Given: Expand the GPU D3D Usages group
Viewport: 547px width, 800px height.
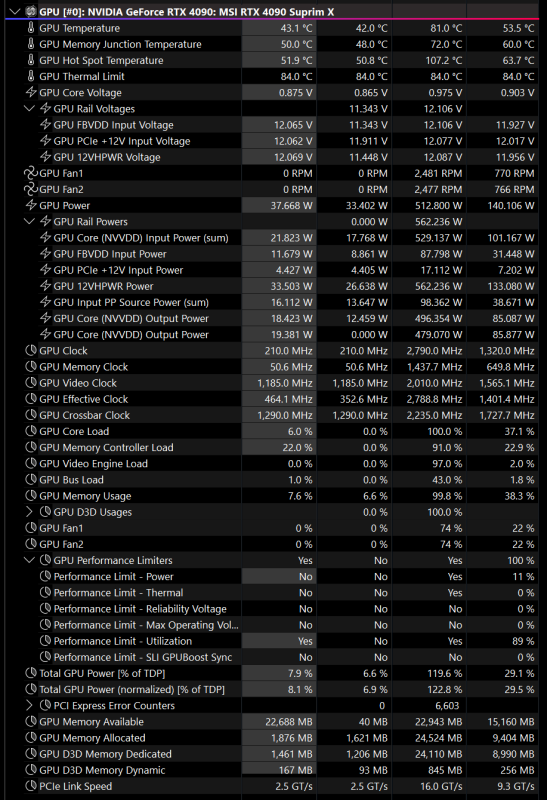Looking at the screenshot, I should point(29,512).
